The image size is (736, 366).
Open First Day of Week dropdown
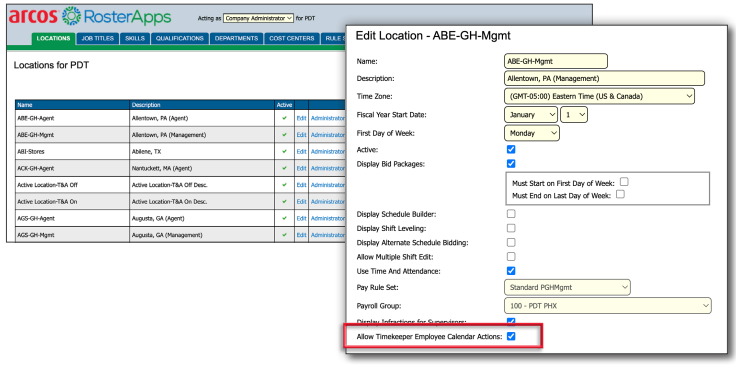pos(532,133)
